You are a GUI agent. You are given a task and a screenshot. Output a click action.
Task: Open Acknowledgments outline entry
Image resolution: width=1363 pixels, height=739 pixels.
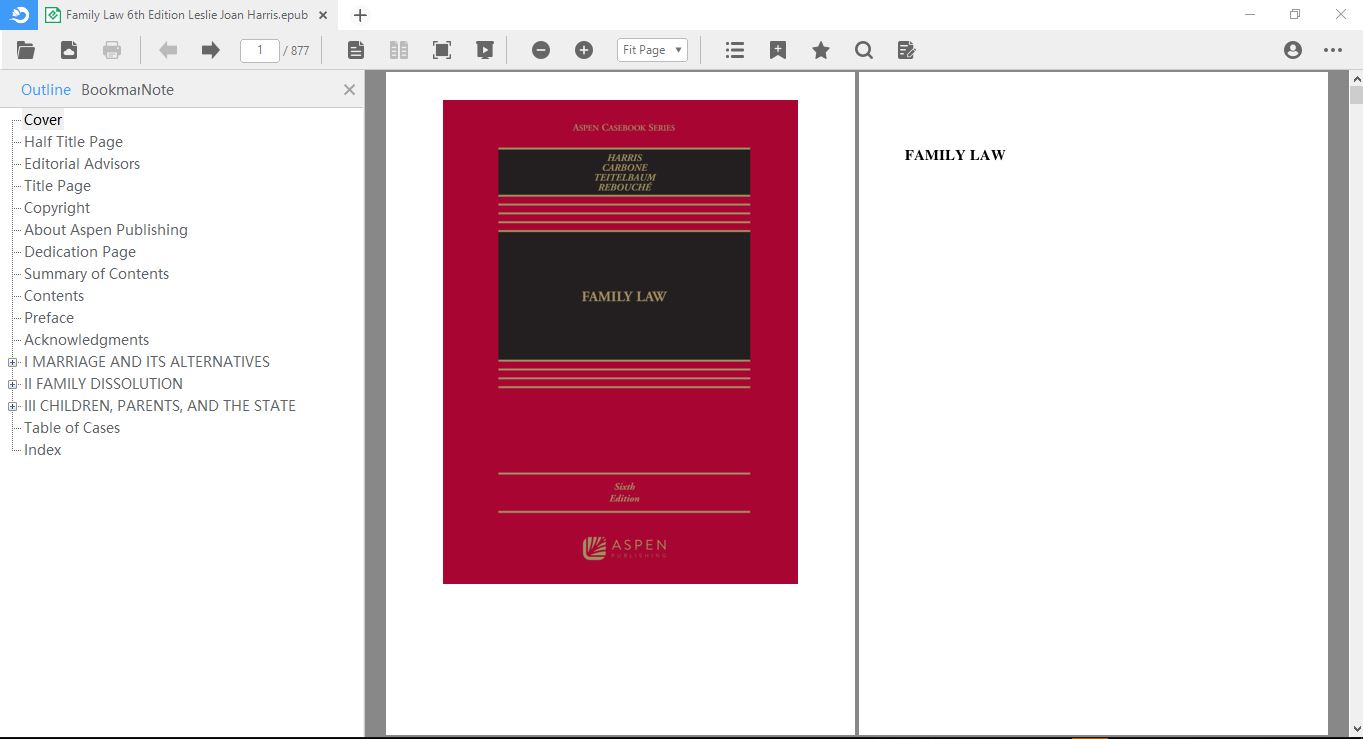point(86,340)
